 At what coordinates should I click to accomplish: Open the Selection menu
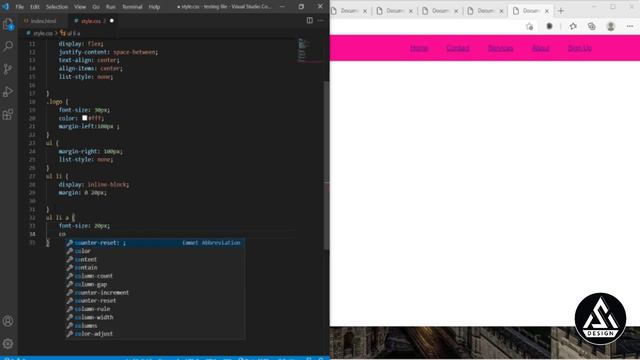click(x=57, y=7)
